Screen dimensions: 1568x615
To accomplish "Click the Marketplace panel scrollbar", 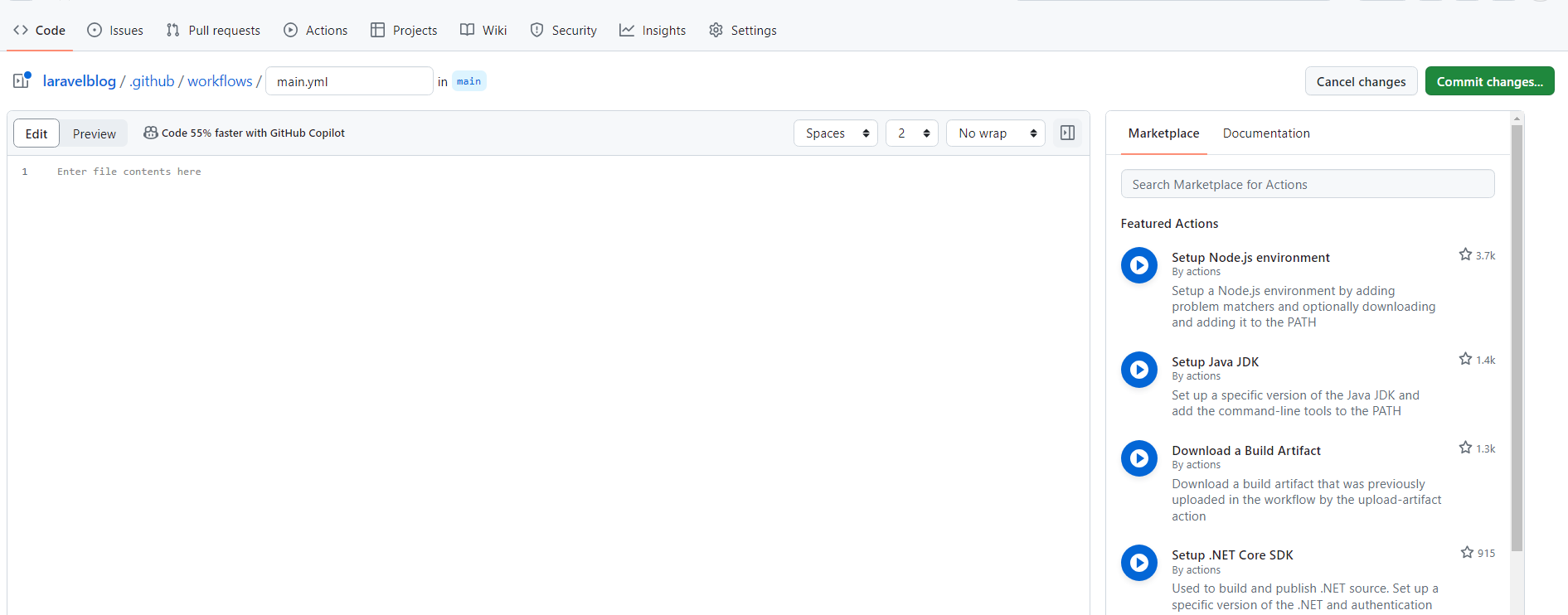I will click(1517, 338).
